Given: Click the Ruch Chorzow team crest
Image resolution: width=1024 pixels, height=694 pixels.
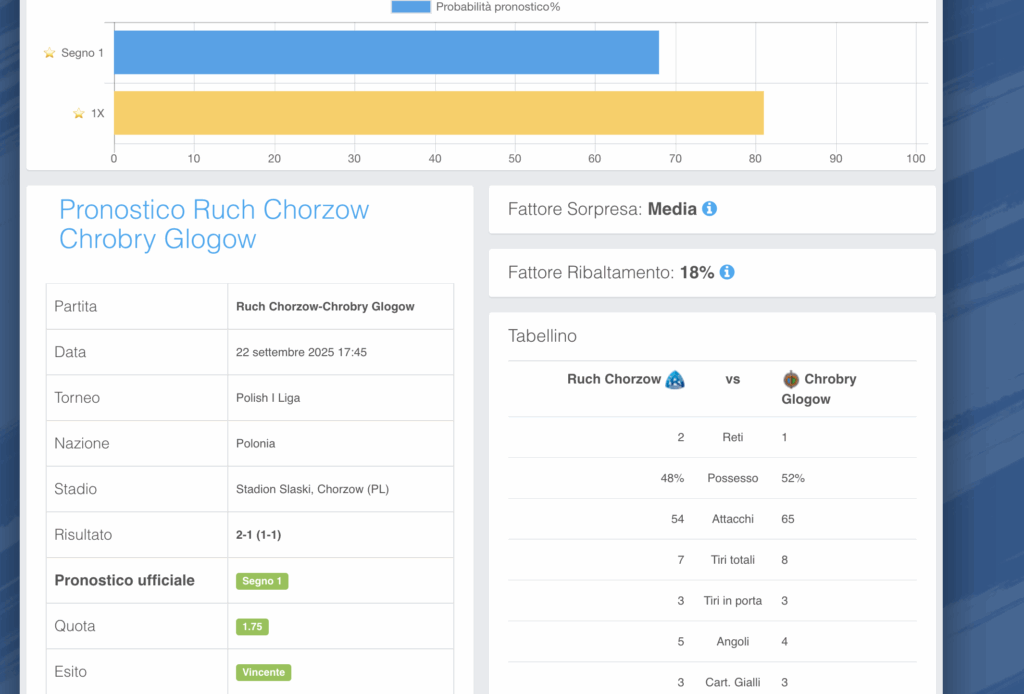Looking at the screenshot, I should [675, 379].
